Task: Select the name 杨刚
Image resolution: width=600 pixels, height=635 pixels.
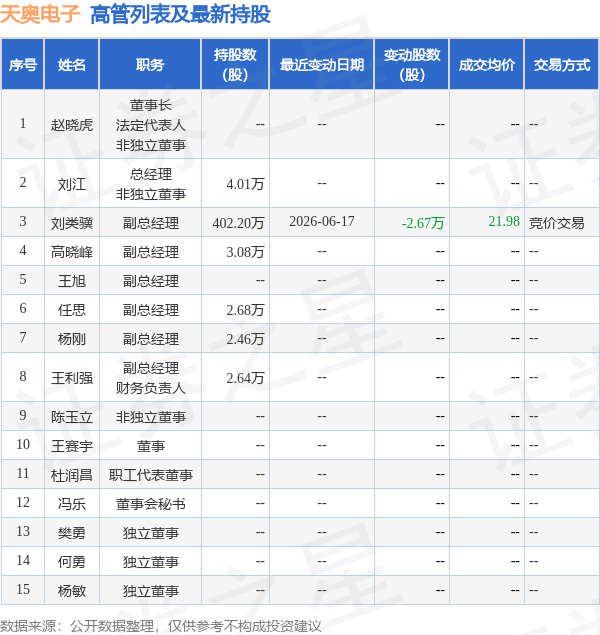Action: tap(72, 339)
